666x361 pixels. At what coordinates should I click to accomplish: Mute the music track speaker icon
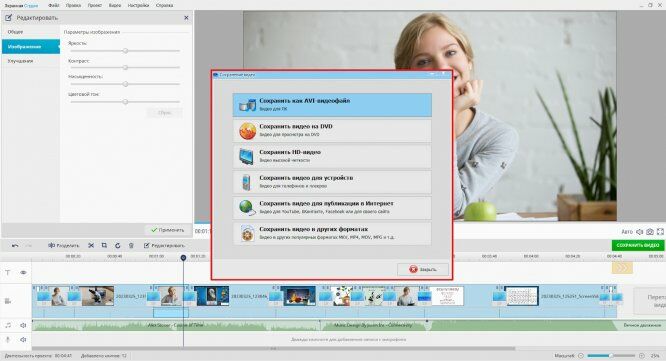tap(23, 325)
